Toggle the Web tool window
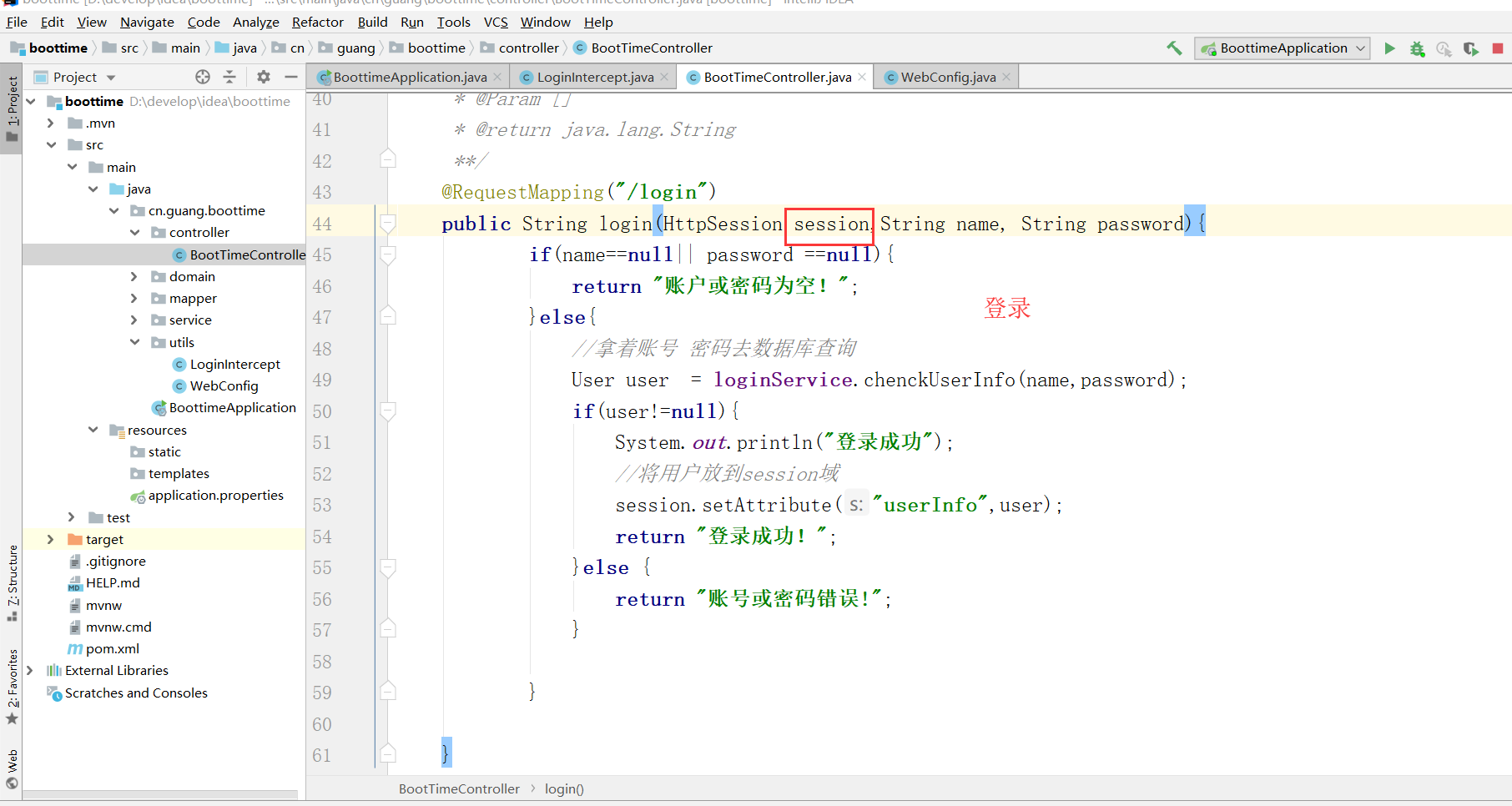The image size is (1512, 806). (12, 768)
